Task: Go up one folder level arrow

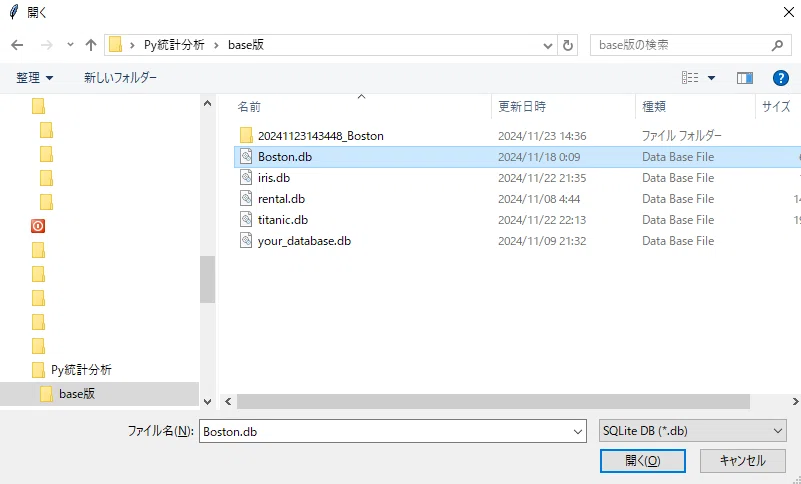Action: (x=91, y=45)
